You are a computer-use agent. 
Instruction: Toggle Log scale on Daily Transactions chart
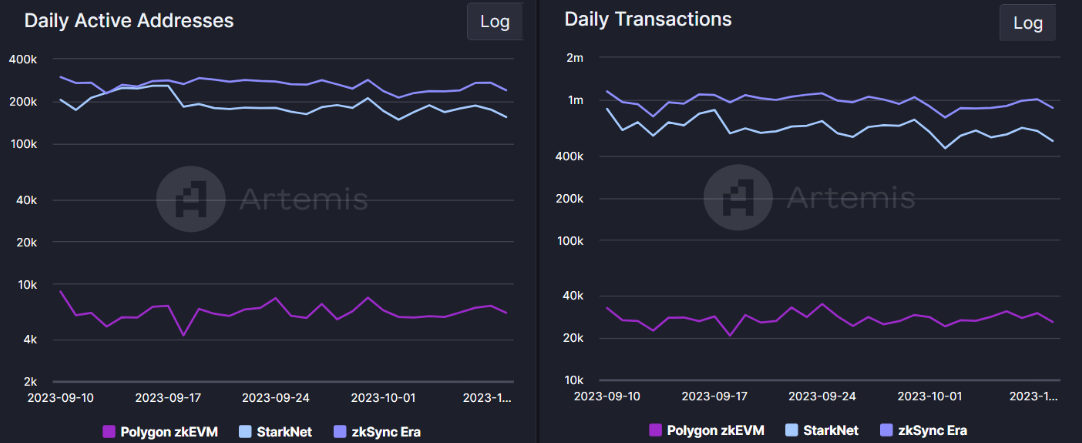pyautogui.click(x=1028, y=23)
